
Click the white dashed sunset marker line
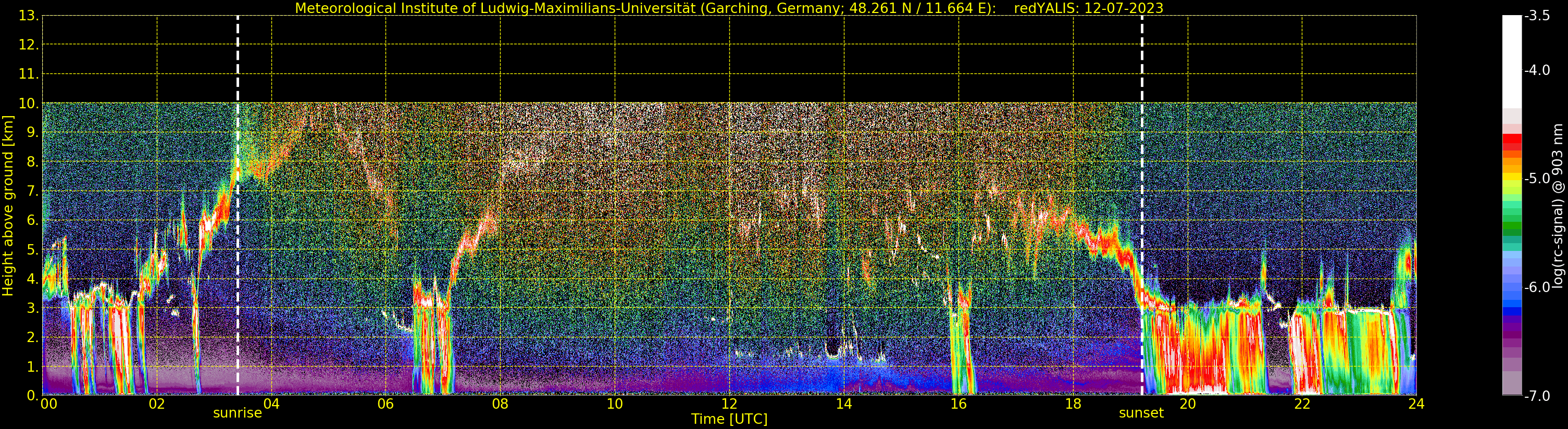(x=1142, y=206)
